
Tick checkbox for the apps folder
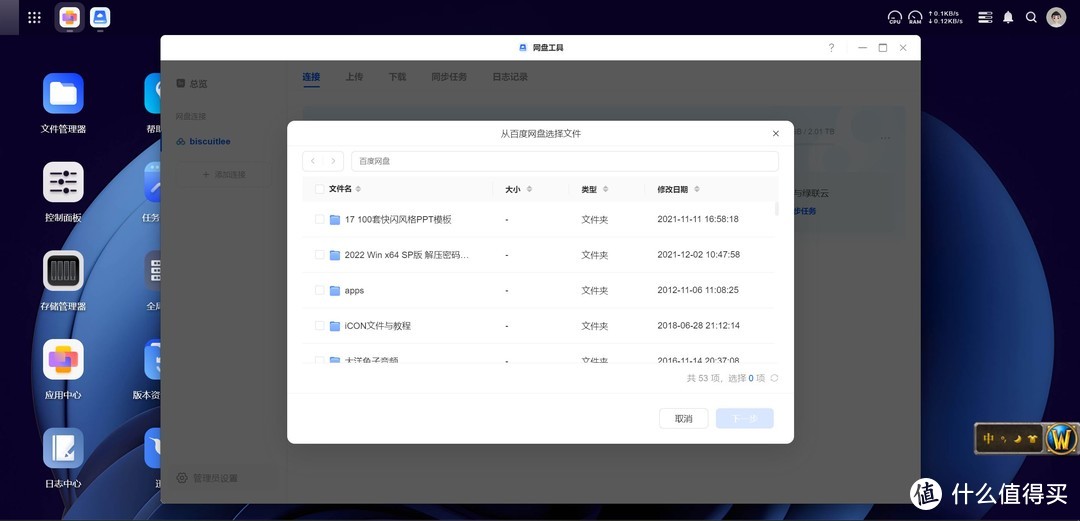pos(320,290)
